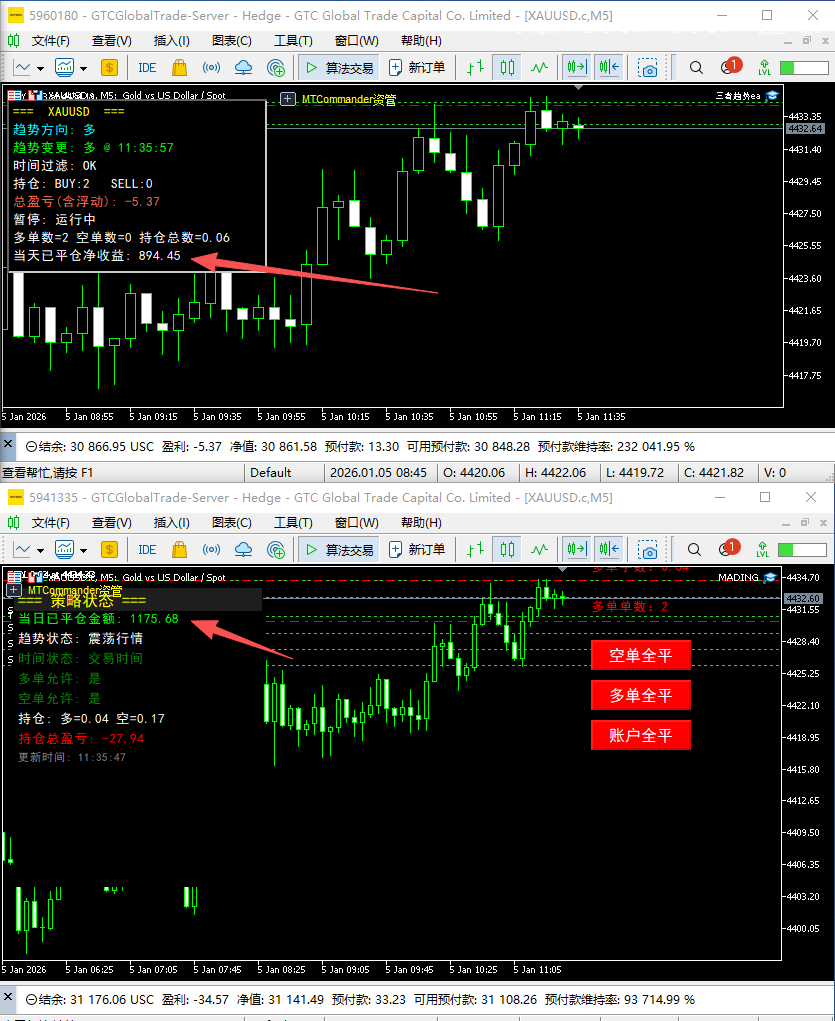Click search magnifier in bottom window

(x=694, y=550)
